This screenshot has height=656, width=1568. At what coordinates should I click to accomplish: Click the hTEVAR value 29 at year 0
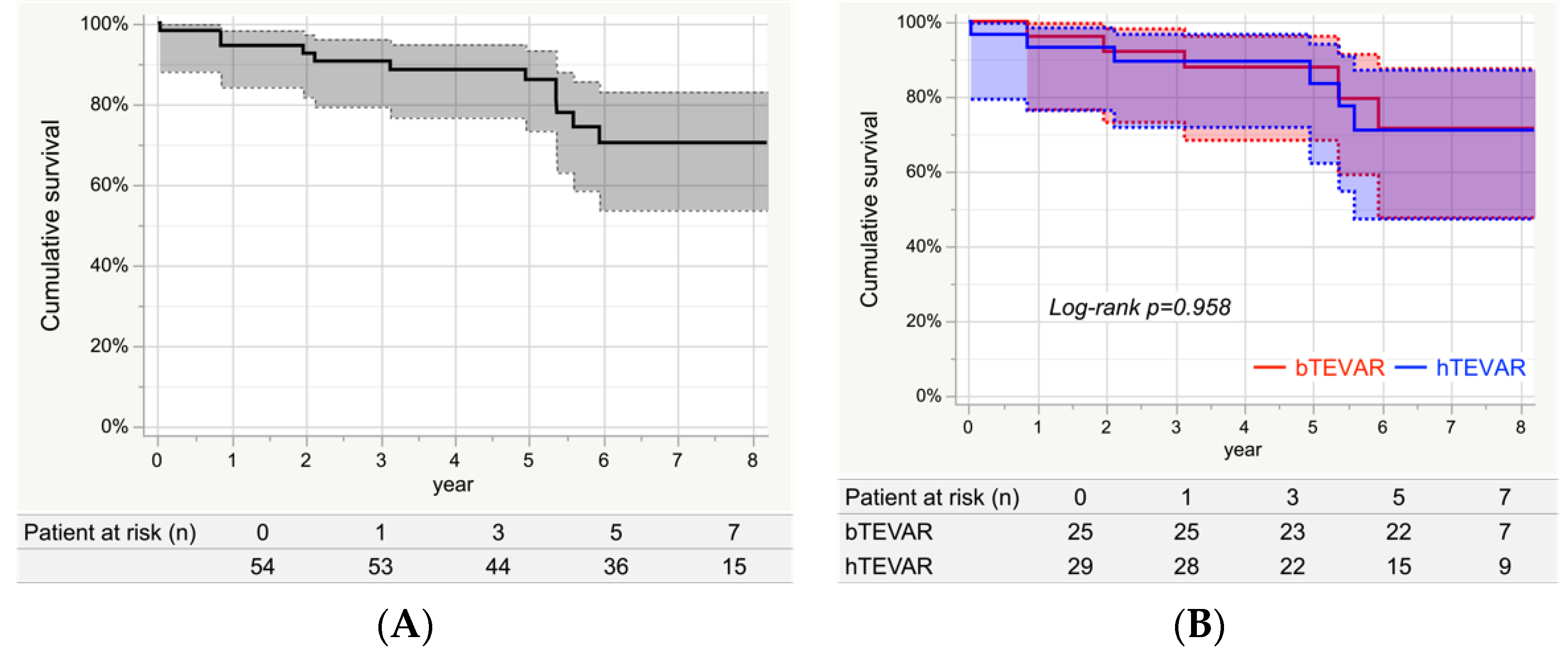(1080, 566)
